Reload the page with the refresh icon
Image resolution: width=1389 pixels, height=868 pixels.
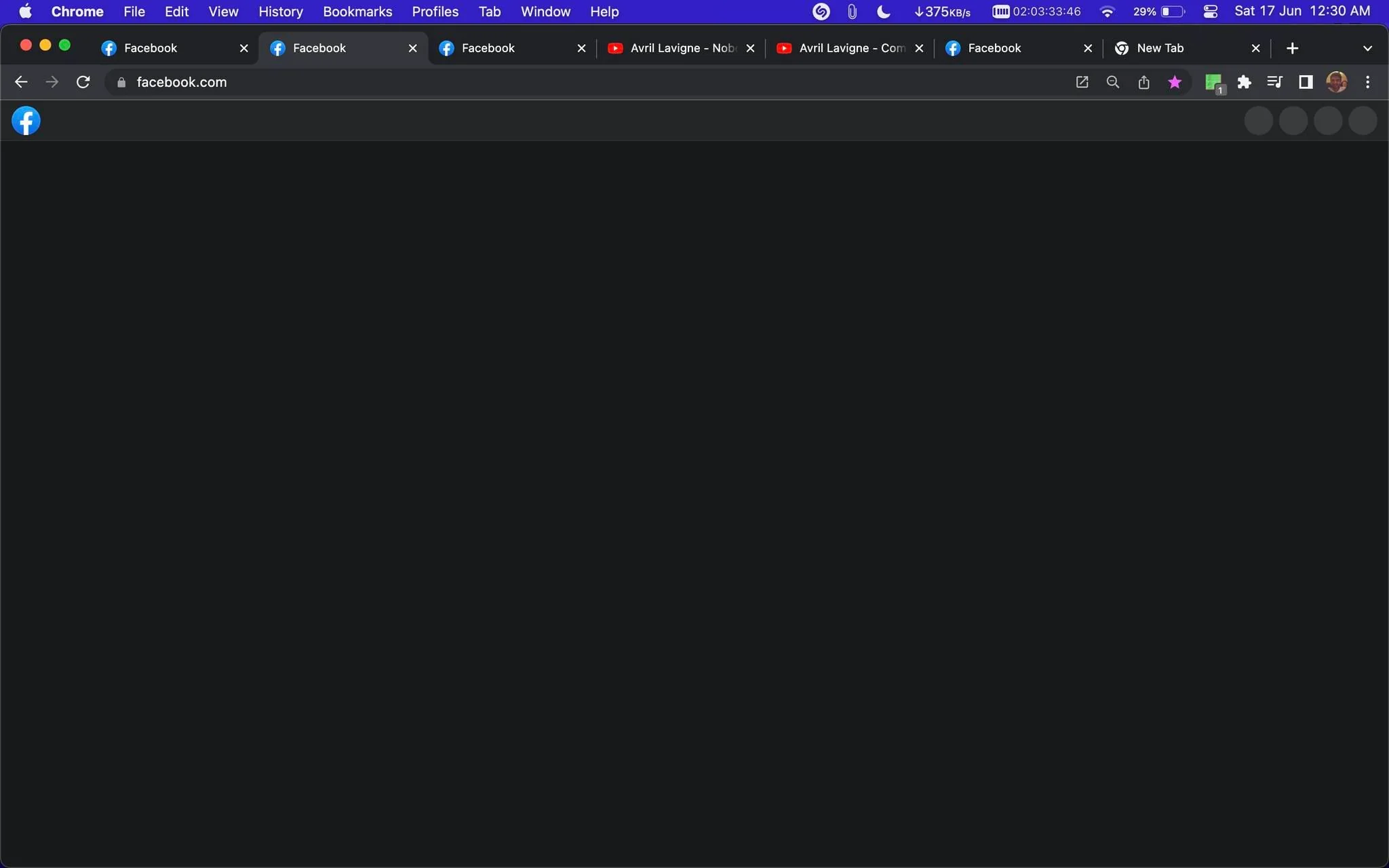(83, 82)
